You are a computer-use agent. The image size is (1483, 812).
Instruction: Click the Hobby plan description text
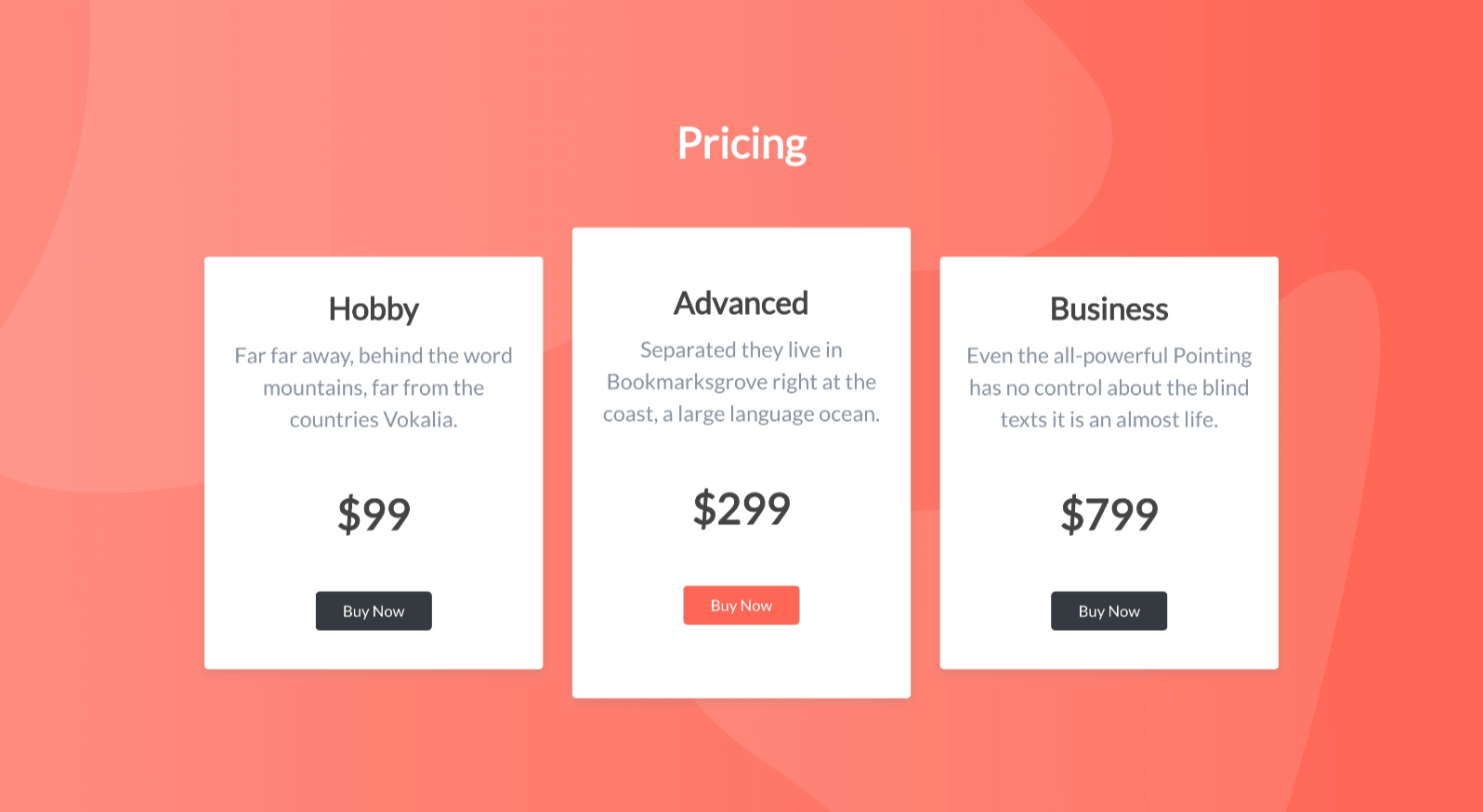374,387
